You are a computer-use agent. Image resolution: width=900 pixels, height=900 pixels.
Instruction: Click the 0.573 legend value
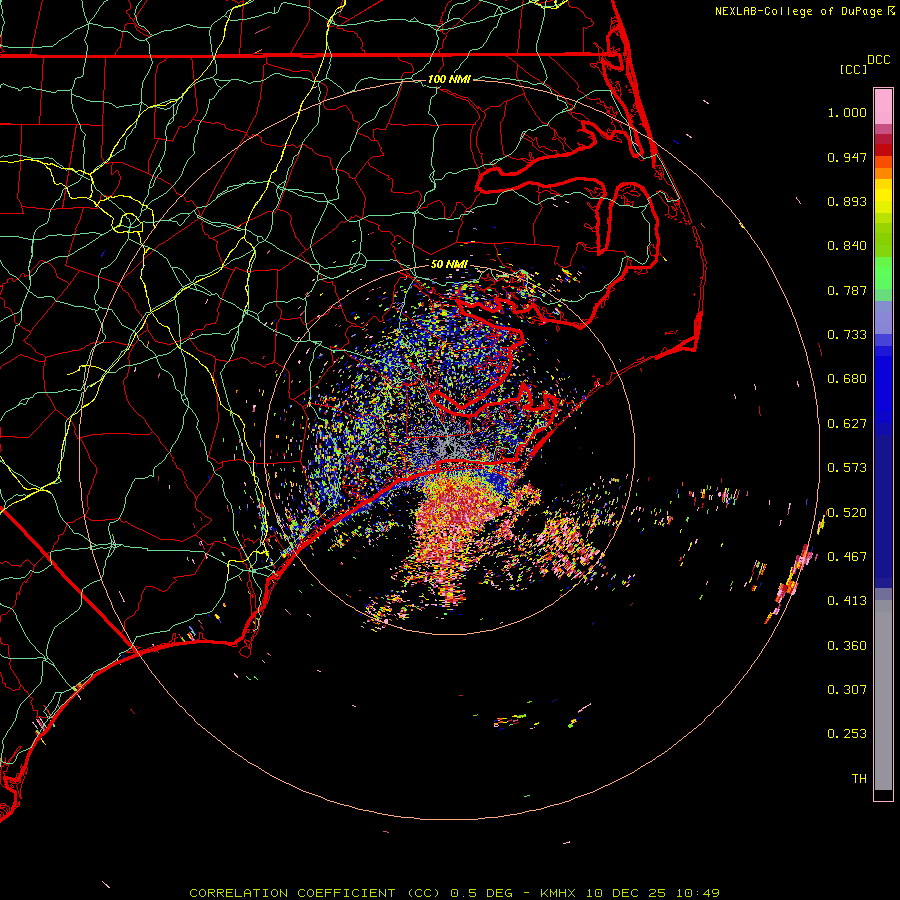pyautogui.click(x=847, y=468)
